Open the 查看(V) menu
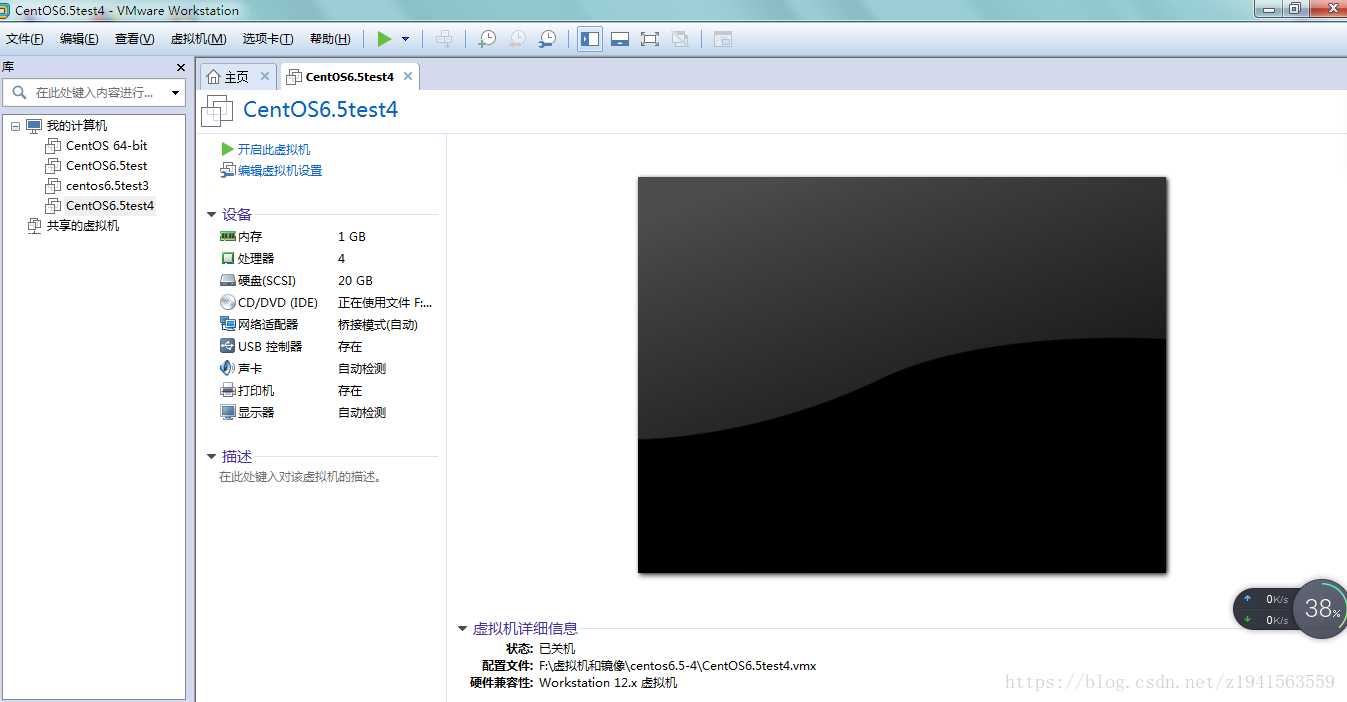Viewport: 1347px width, 702px height. tap(134, 39)
